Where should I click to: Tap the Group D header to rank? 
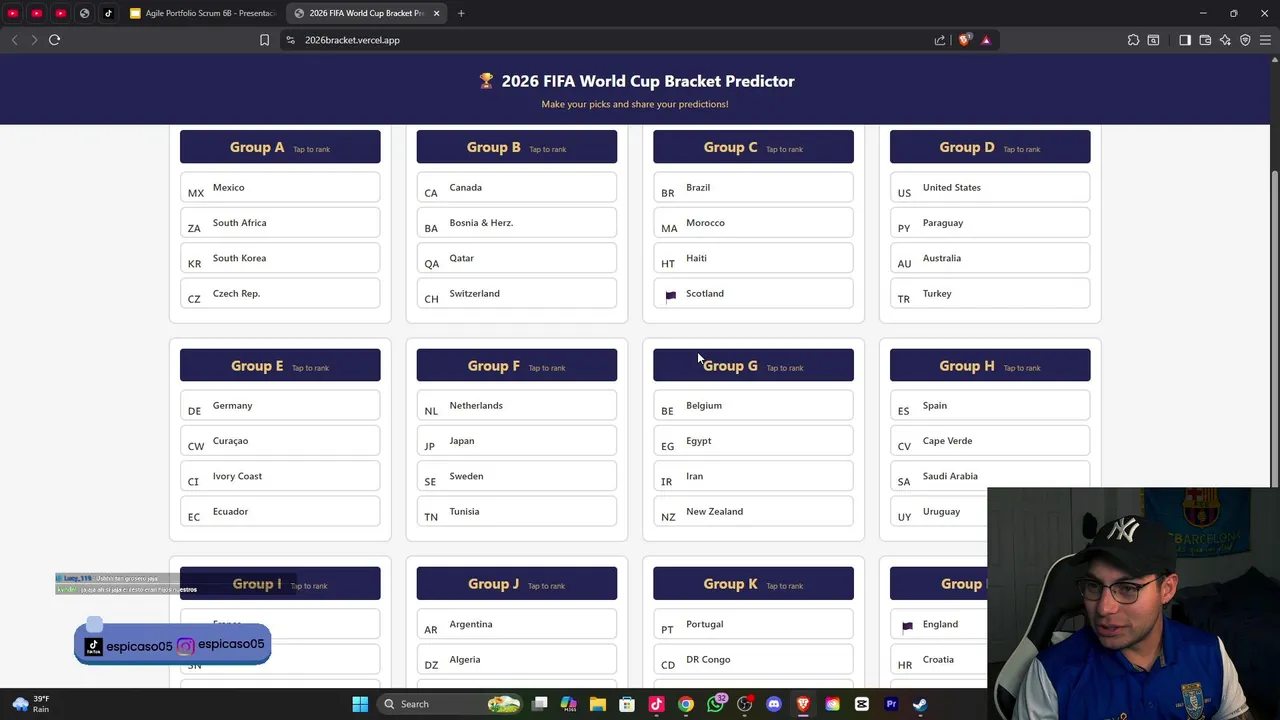click(x=990, y=147)
